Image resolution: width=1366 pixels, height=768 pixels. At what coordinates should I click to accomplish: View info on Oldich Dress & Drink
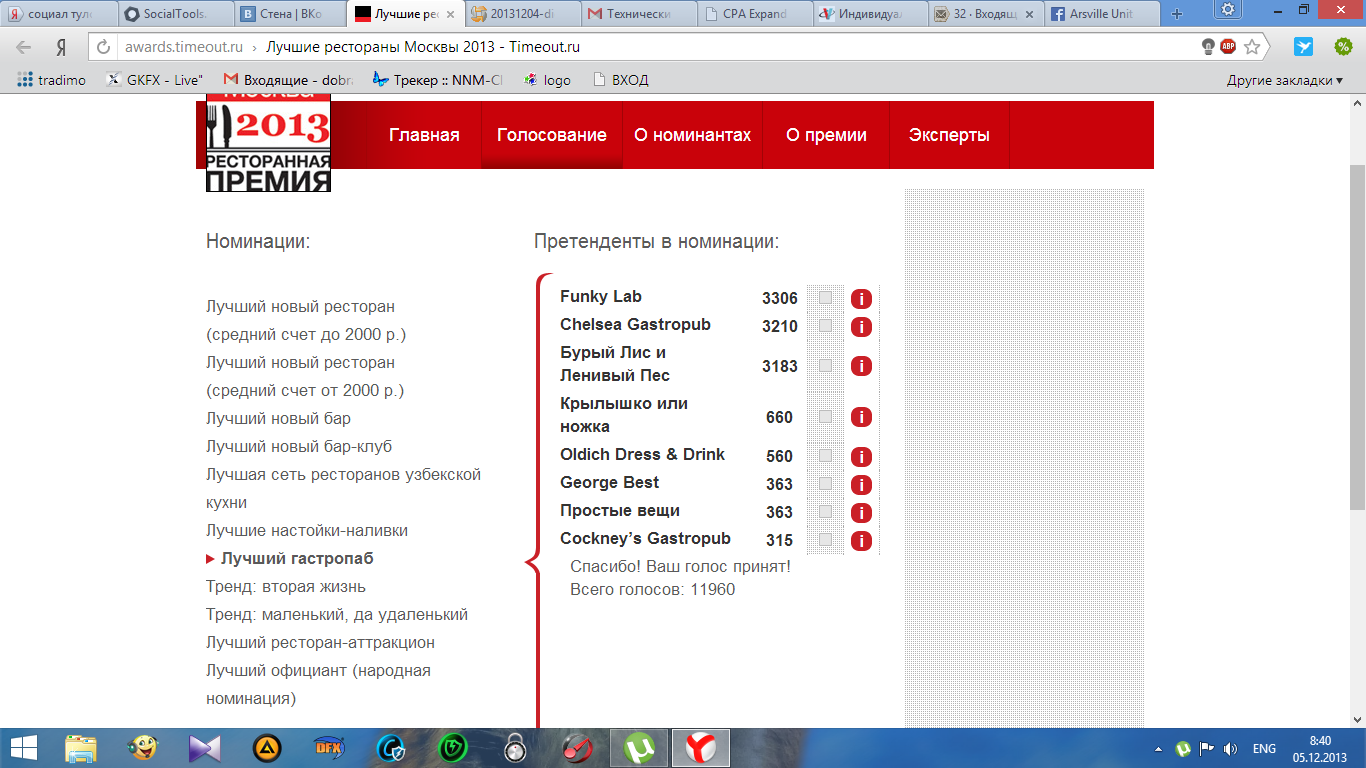pyautogui.click(x=861, y=457)
